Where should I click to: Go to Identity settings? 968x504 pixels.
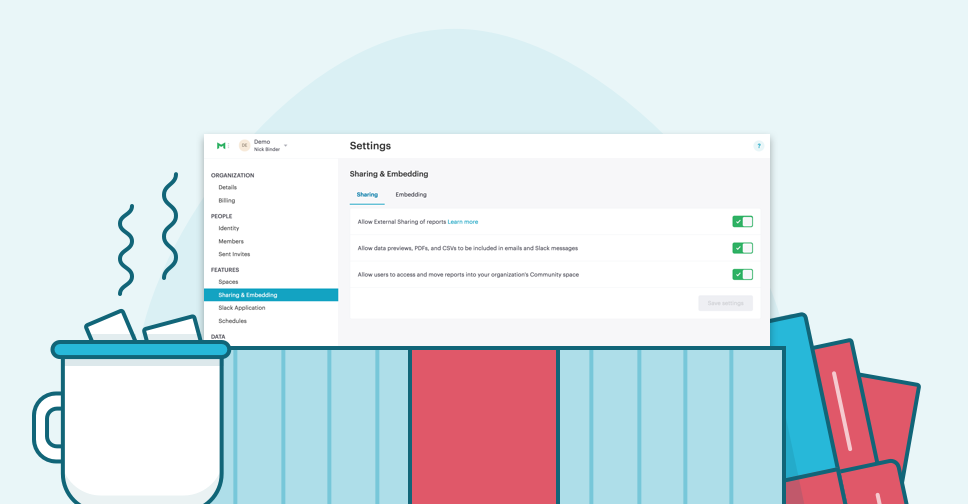(x=228, y=228)
